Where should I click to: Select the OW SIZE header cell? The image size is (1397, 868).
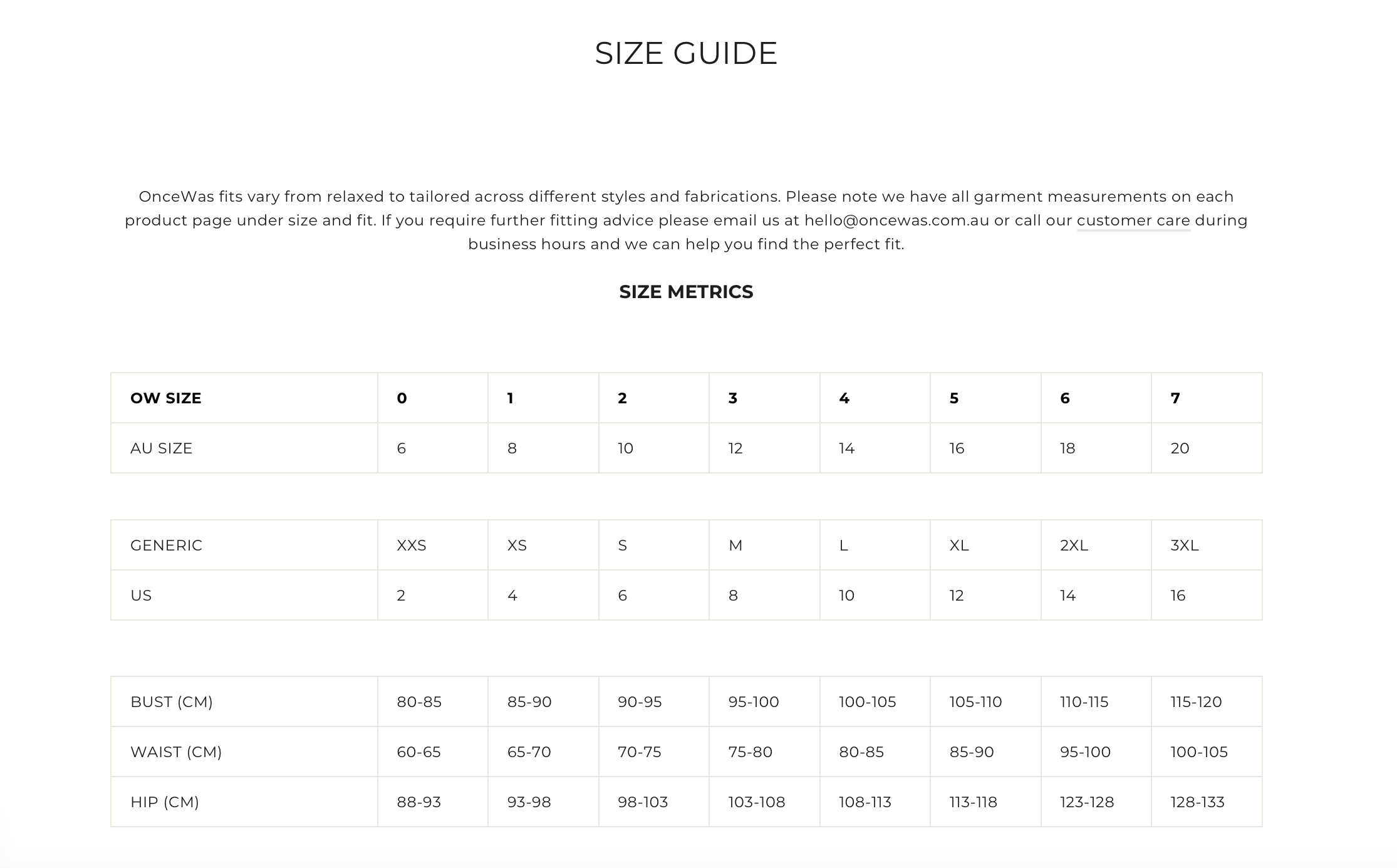click(166, 398)
